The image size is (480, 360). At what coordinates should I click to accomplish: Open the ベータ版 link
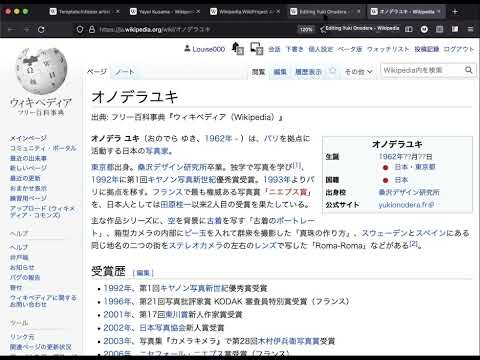[x=350, y=49]
